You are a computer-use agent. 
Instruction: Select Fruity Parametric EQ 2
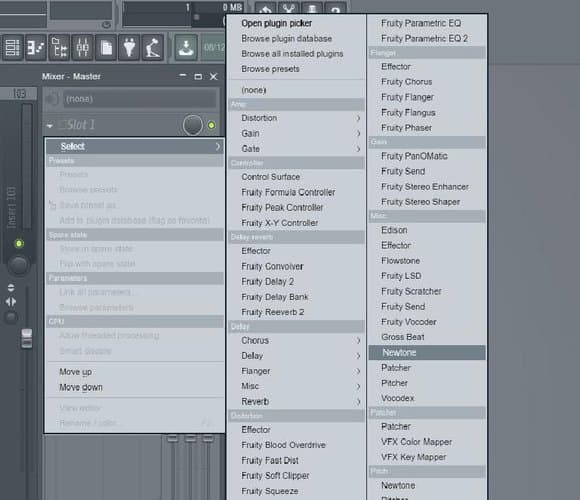click(427, 38)
